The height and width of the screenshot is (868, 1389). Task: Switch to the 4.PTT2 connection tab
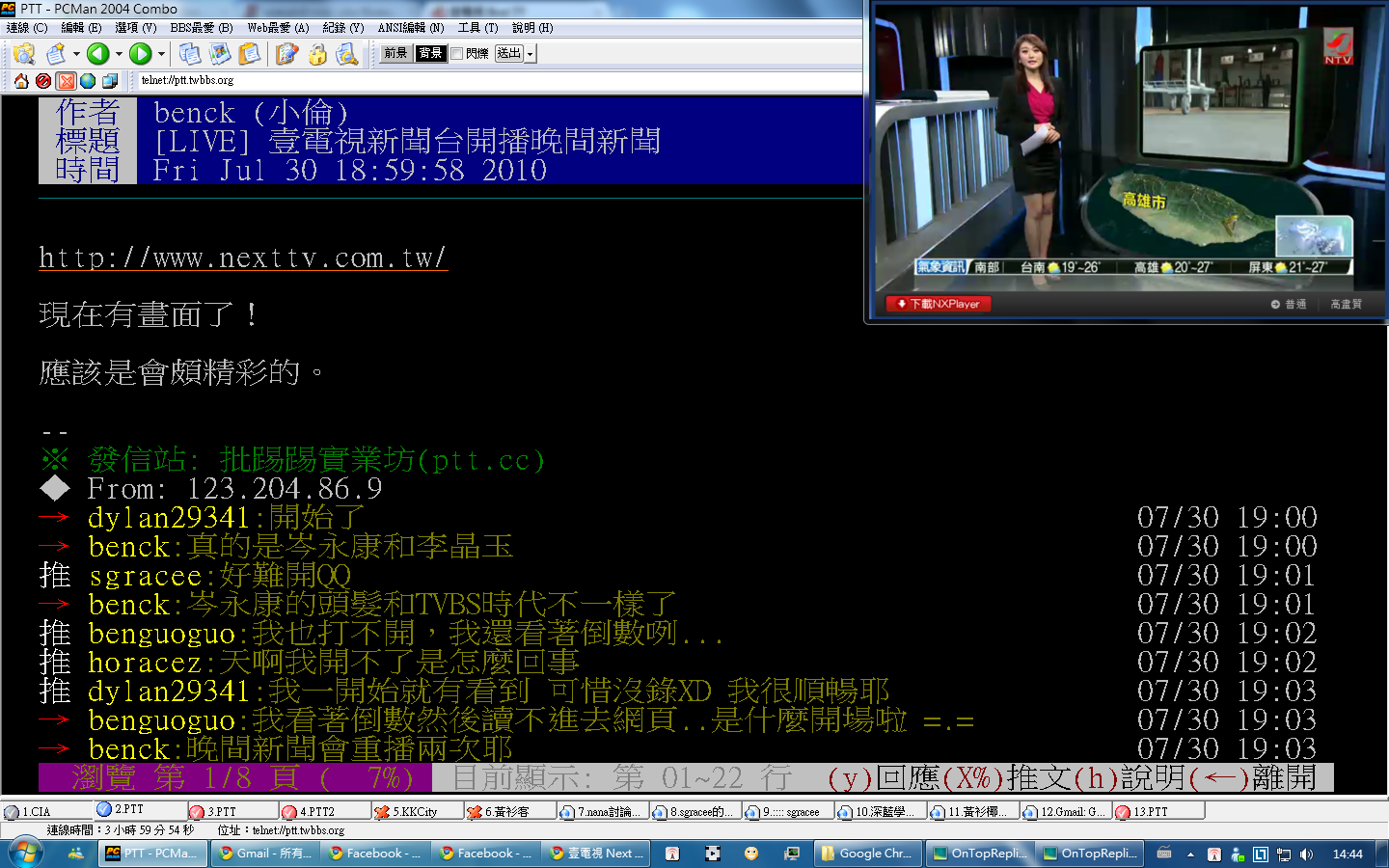(324, 812)
